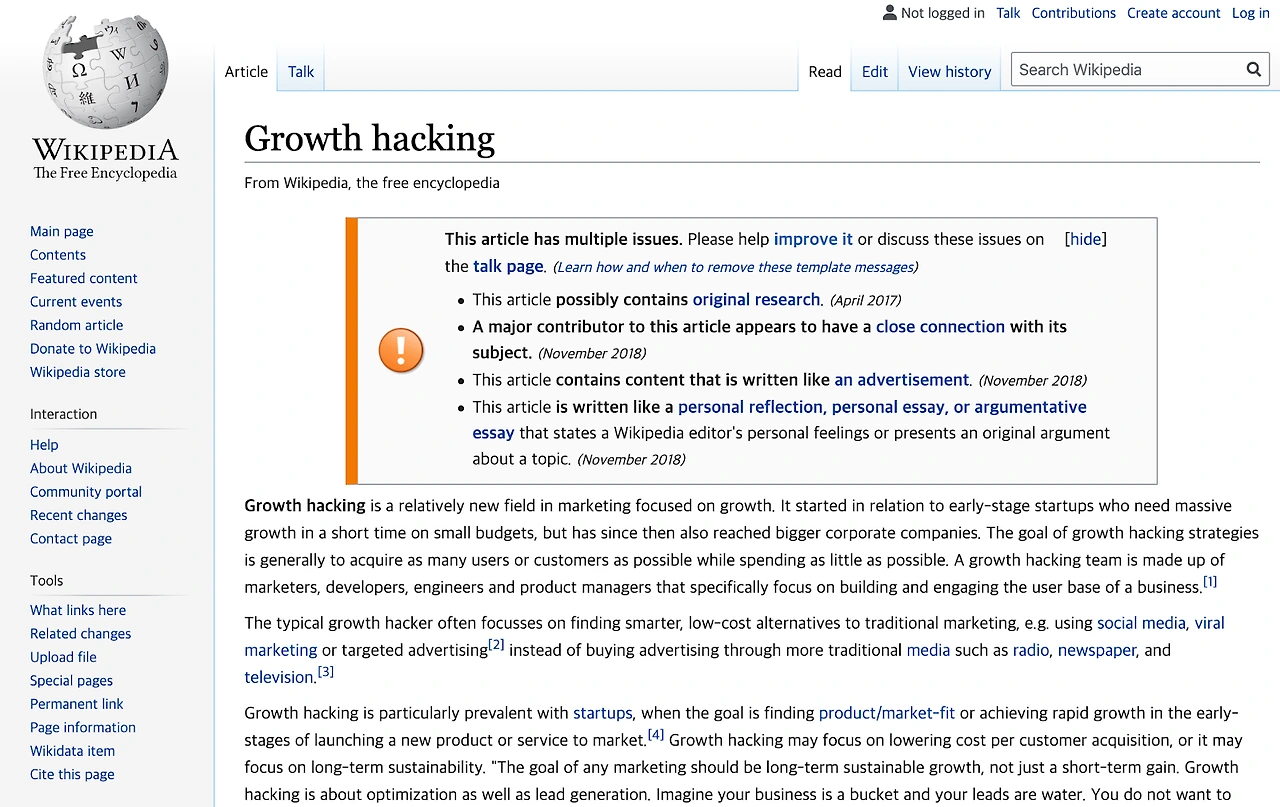Follow the newspaper link

[1097, 650]
